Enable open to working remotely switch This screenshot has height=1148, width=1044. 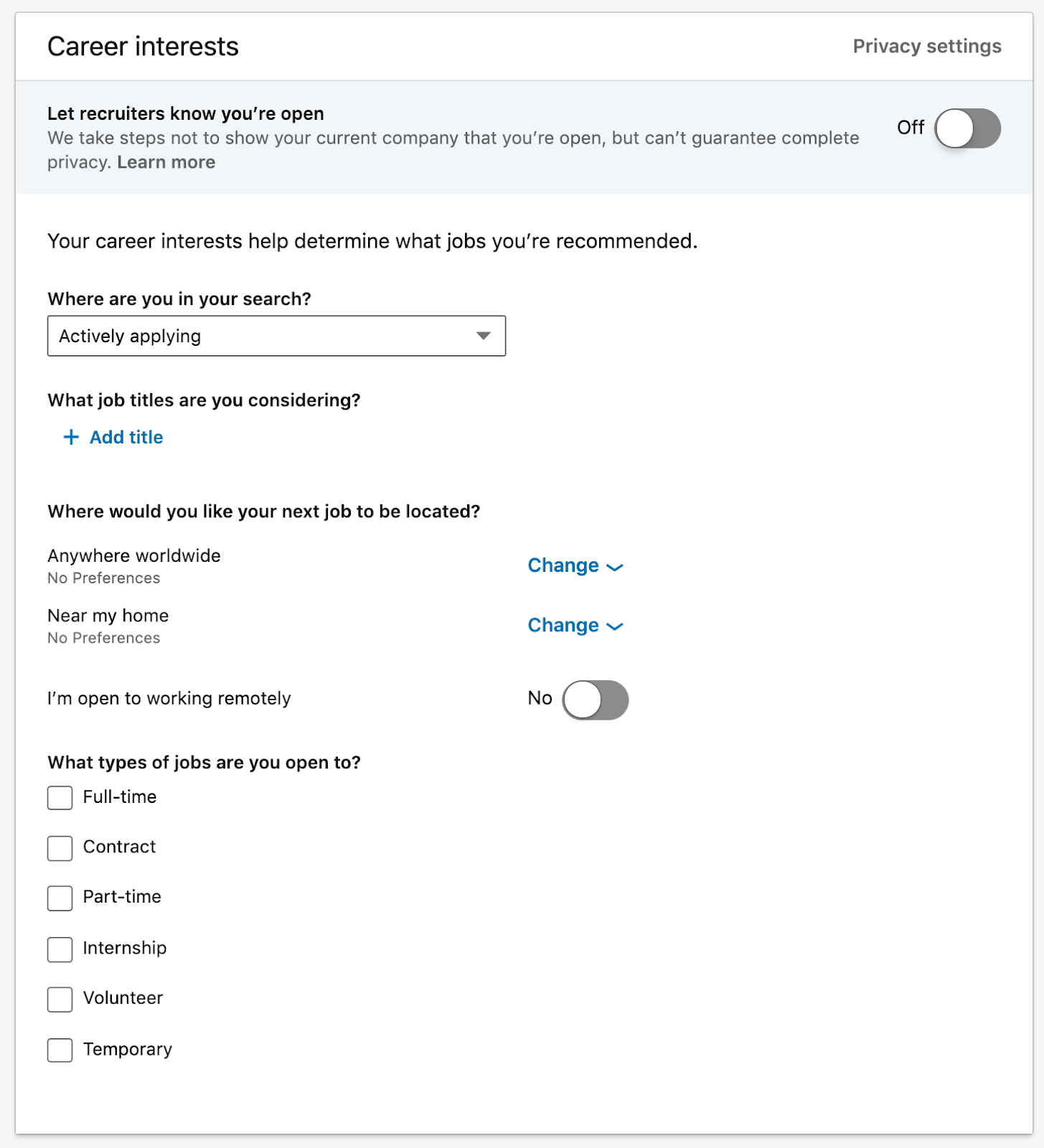pos(595,700)
